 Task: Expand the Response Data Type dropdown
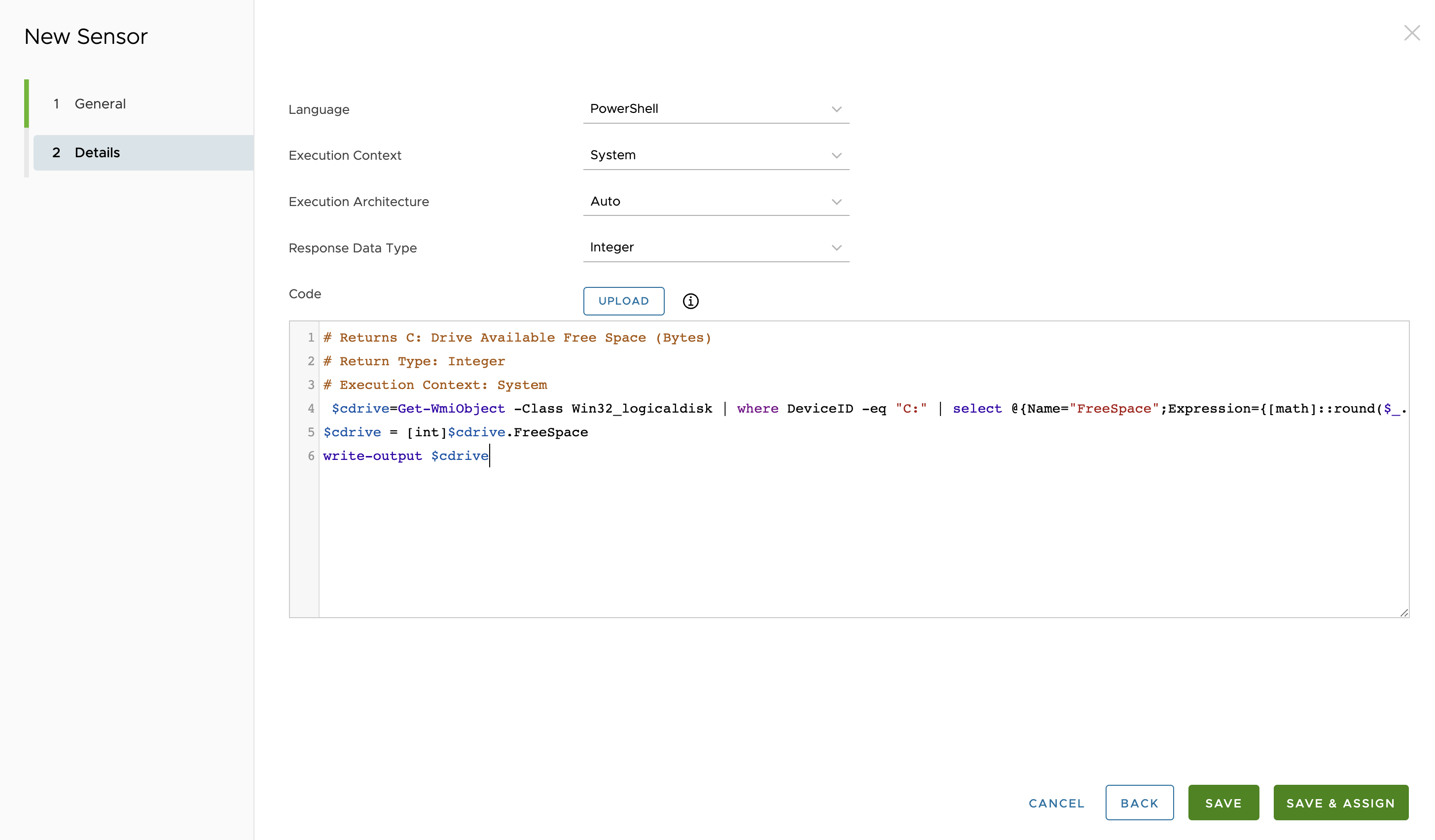(x=716, y=247)
